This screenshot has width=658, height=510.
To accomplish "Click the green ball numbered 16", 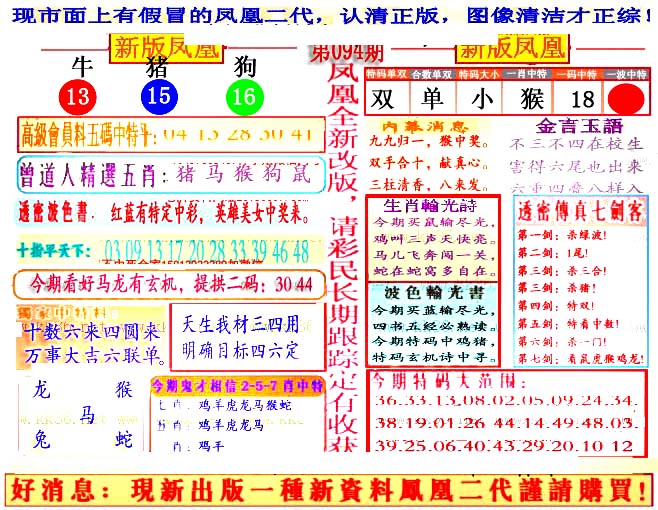I will pyautogui.click(x=245, y=97).
